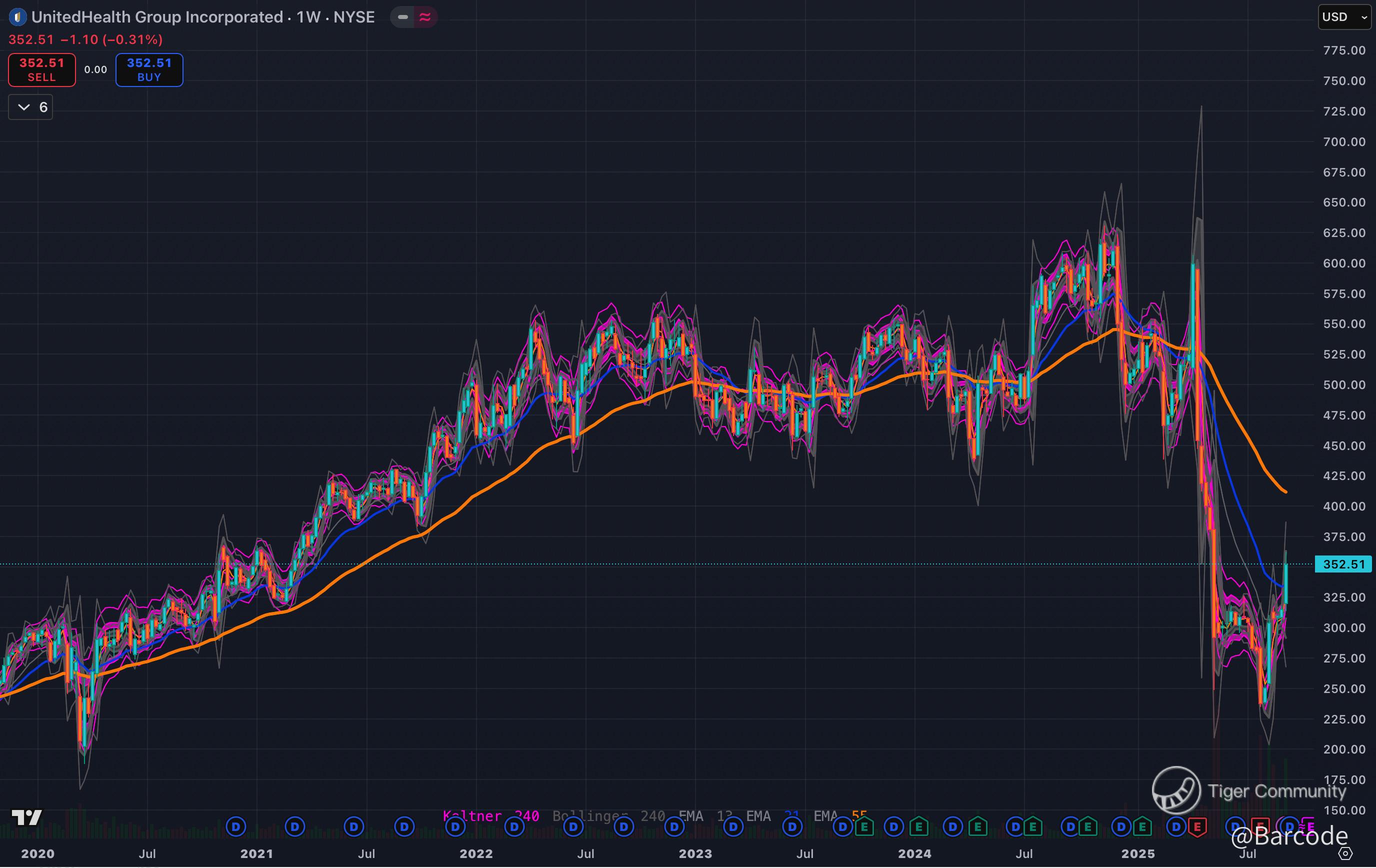The image size is (1376, 868).
Task: Toggle the gray dash market status indicator
Action: coord(403,17)
